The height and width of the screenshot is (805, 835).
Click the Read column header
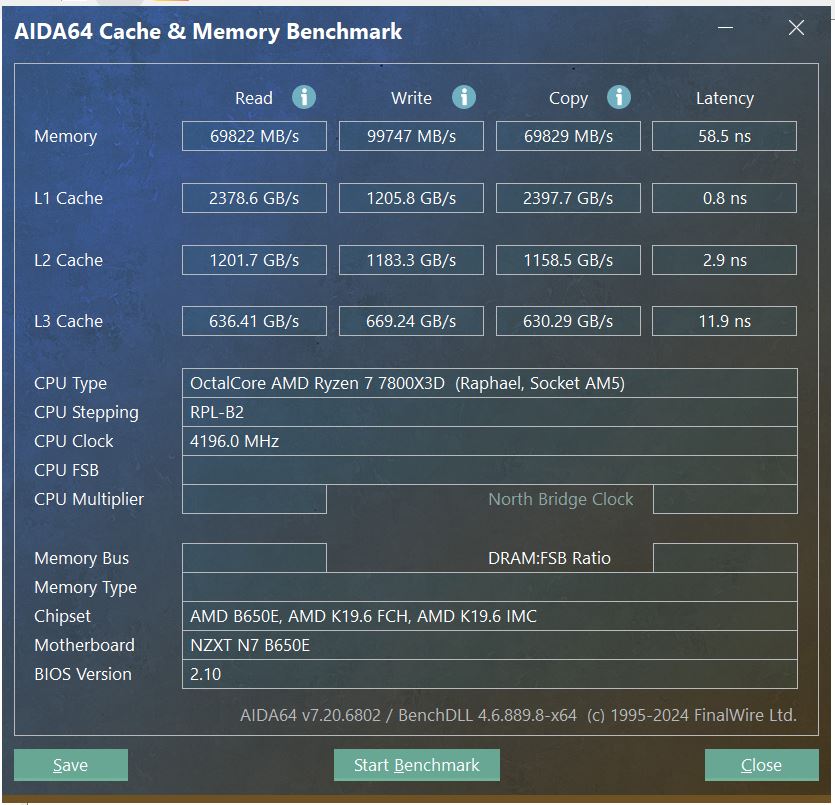tap(254, 98)
